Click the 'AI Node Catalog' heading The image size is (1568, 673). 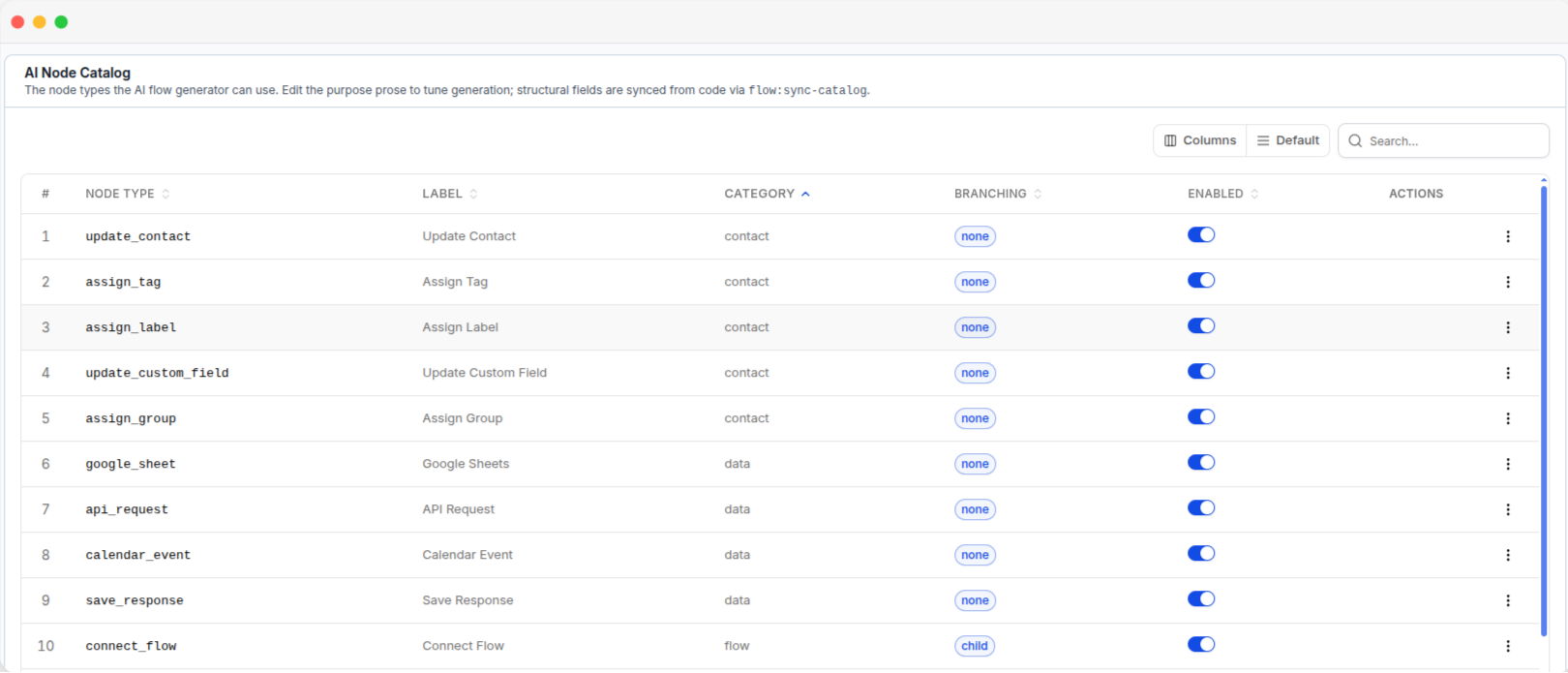coord(77,73)
